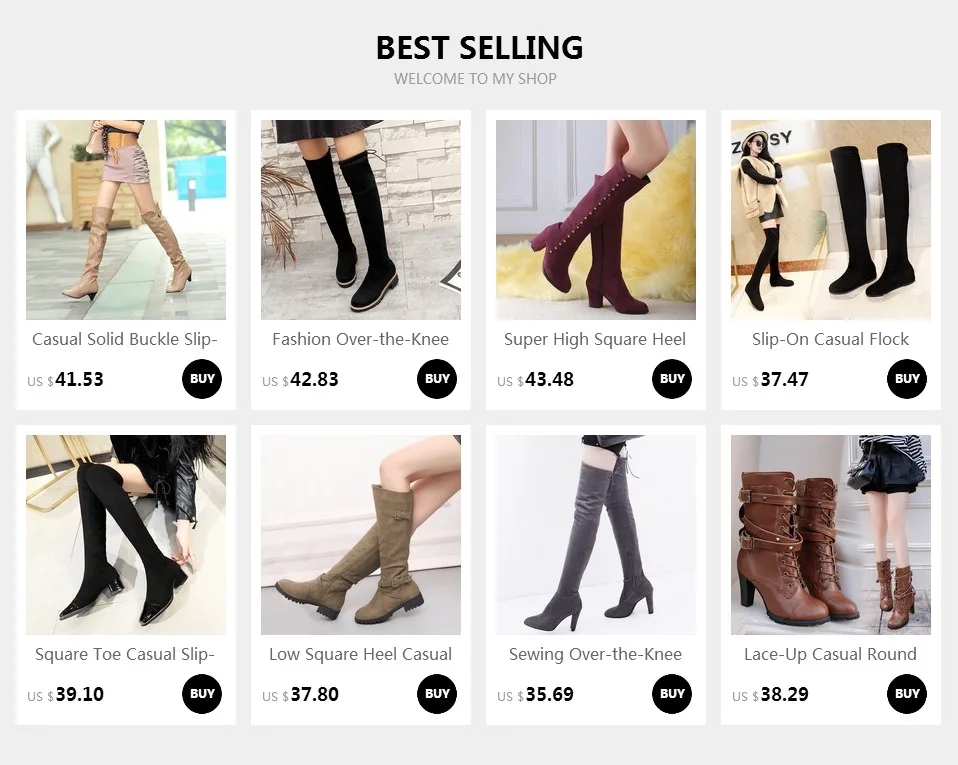The height and width of the screenshot is (765, 958).
Task: Click BUY button for $41.53 boots
Action: coord(202,379)
